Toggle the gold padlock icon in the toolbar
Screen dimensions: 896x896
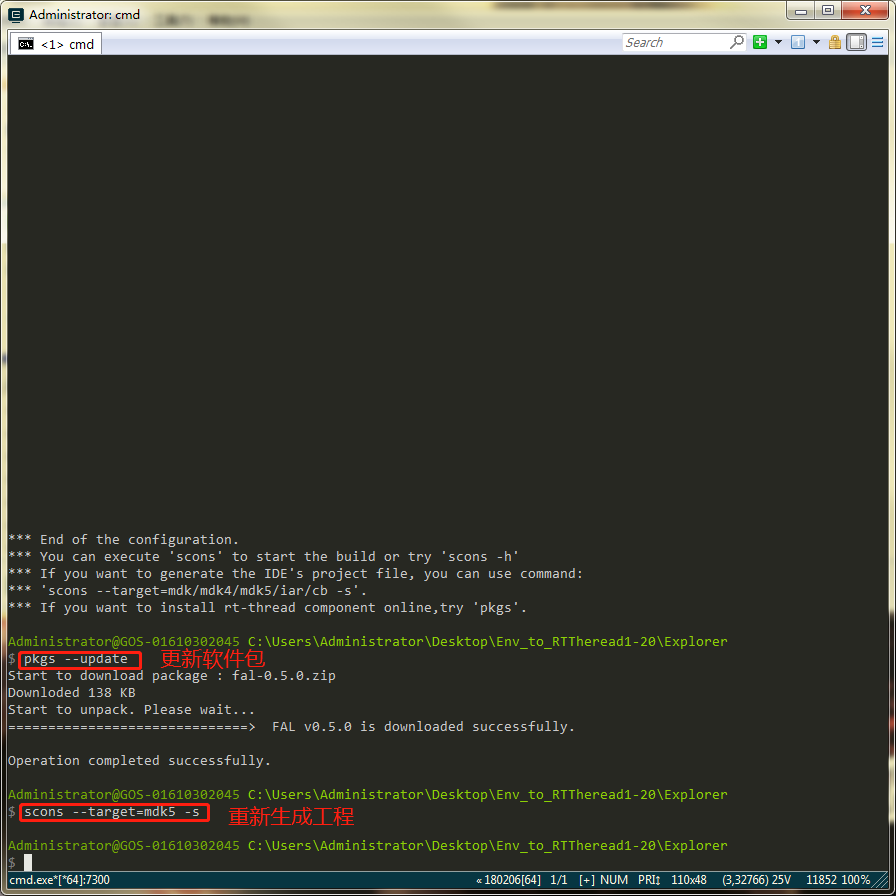[x=835, y=42]
